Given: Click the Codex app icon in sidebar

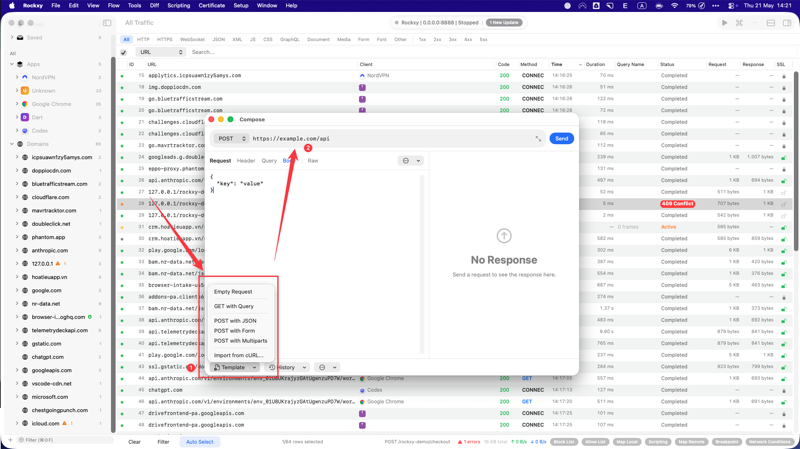Looking at the screenshot, I should 24,131.
